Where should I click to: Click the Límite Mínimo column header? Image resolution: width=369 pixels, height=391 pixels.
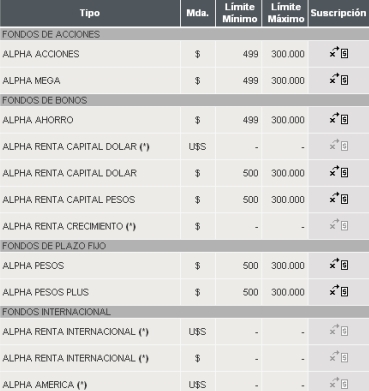click(x=239, y=13)
